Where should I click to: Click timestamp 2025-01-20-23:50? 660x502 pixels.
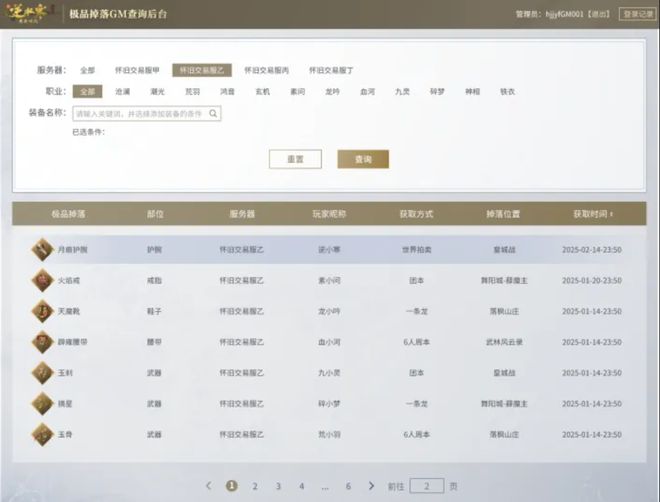pos(592,280)
